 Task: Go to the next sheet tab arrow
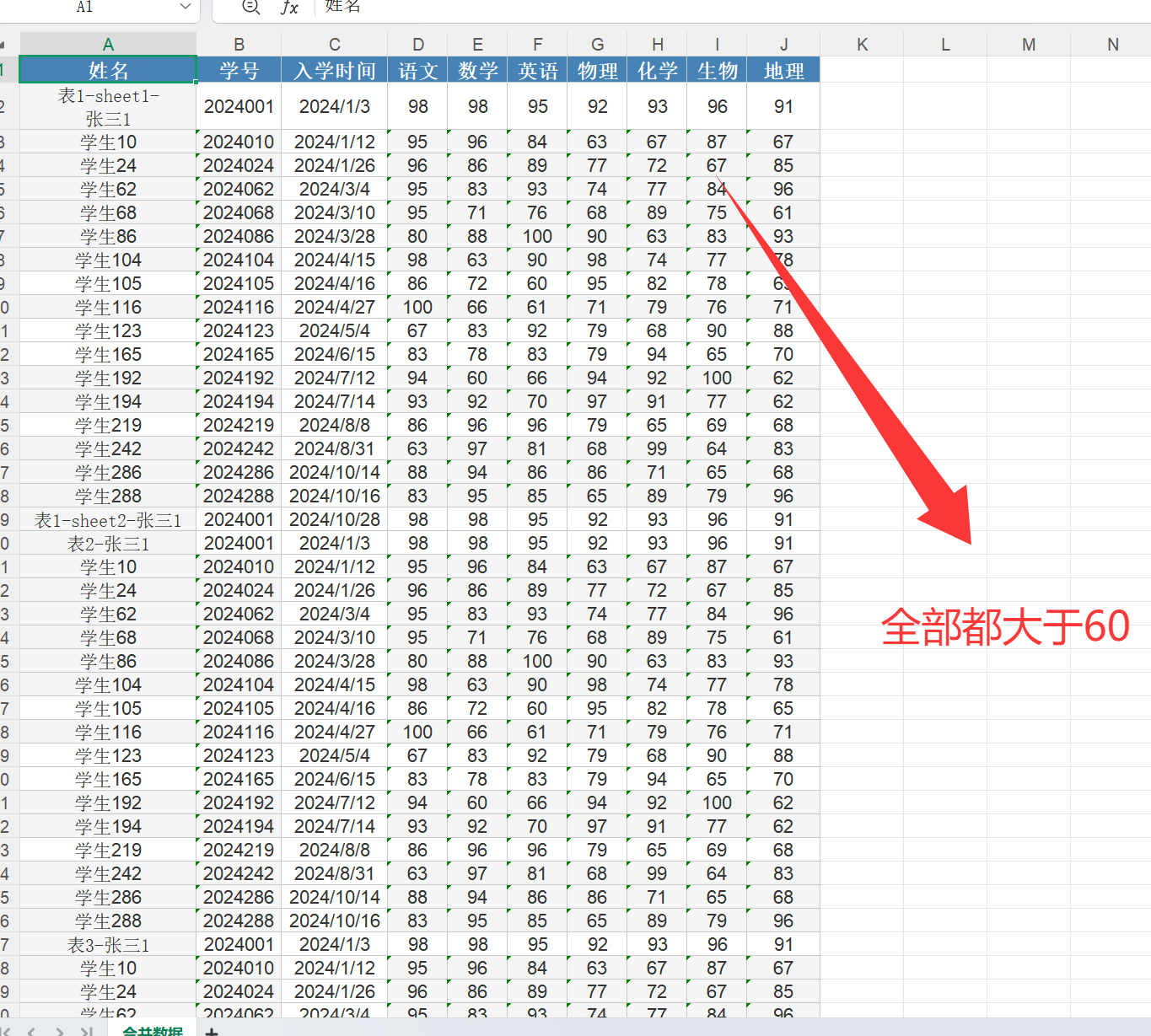point(59,1031)
